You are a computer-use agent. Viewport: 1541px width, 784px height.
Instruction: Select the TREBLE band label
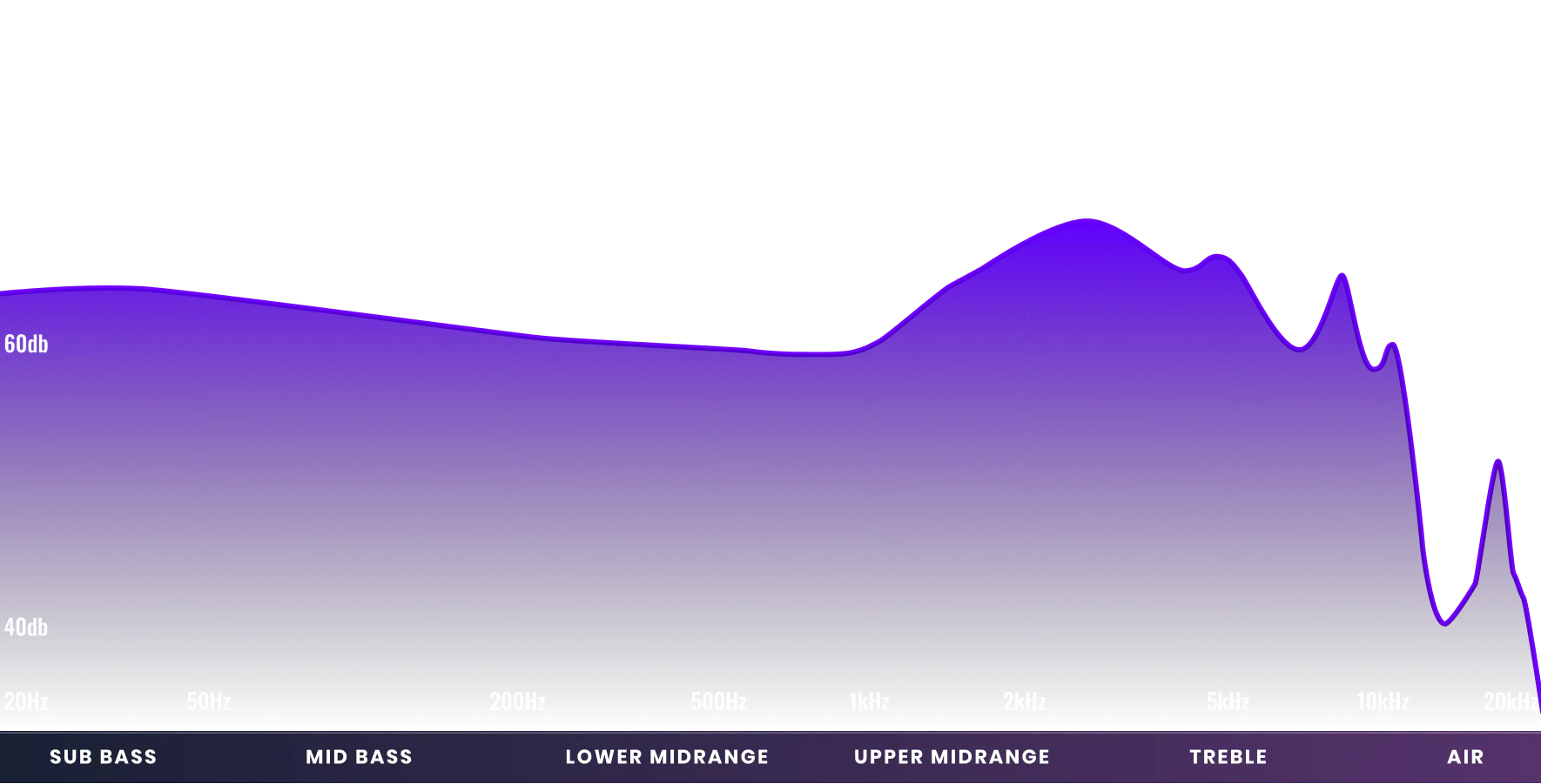click(x=1228, y=756)
